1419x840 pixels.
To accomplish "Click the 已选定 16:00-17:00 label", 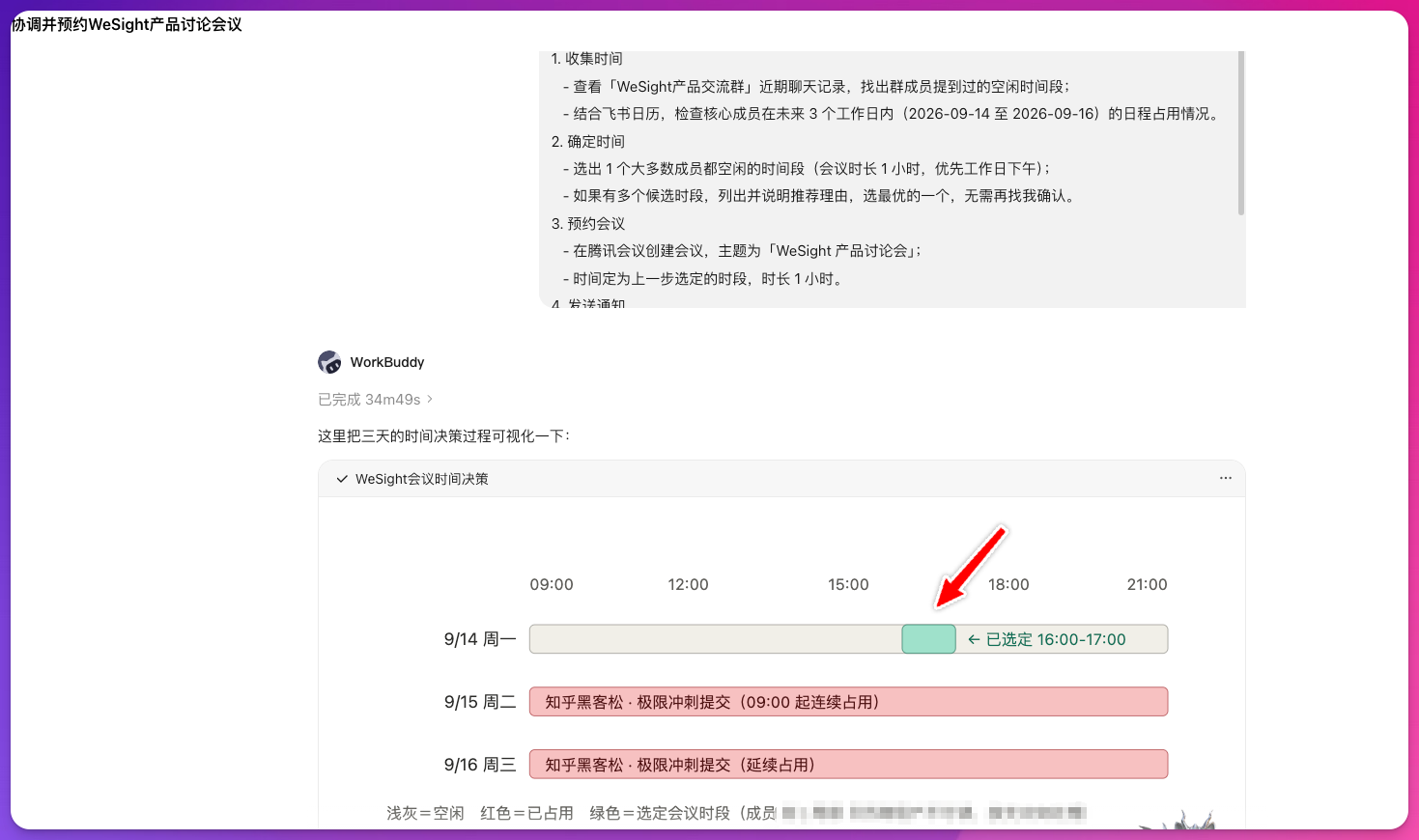I will 1047,639.
